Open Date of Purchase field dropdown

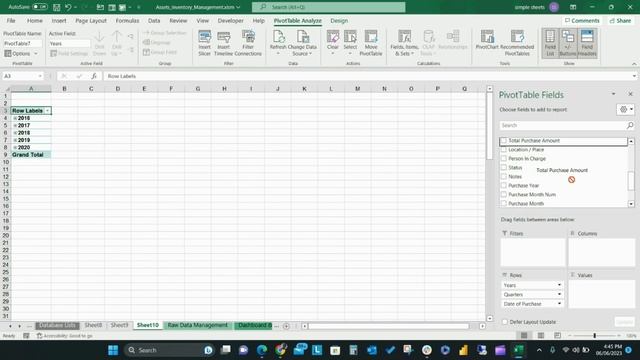[x=559, y=304]
